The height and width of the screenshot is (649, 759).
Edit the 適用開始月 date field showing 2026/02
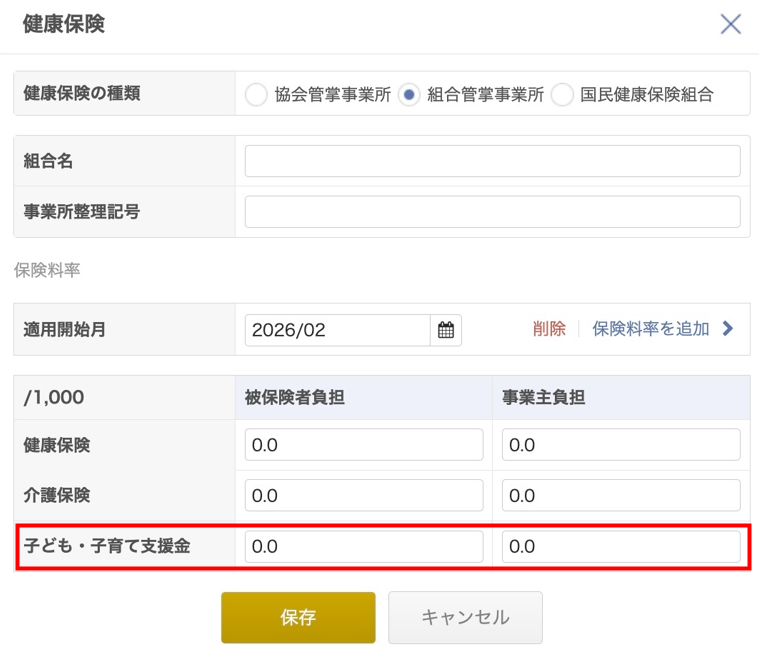pyautogui.click(x=337, y=330)
